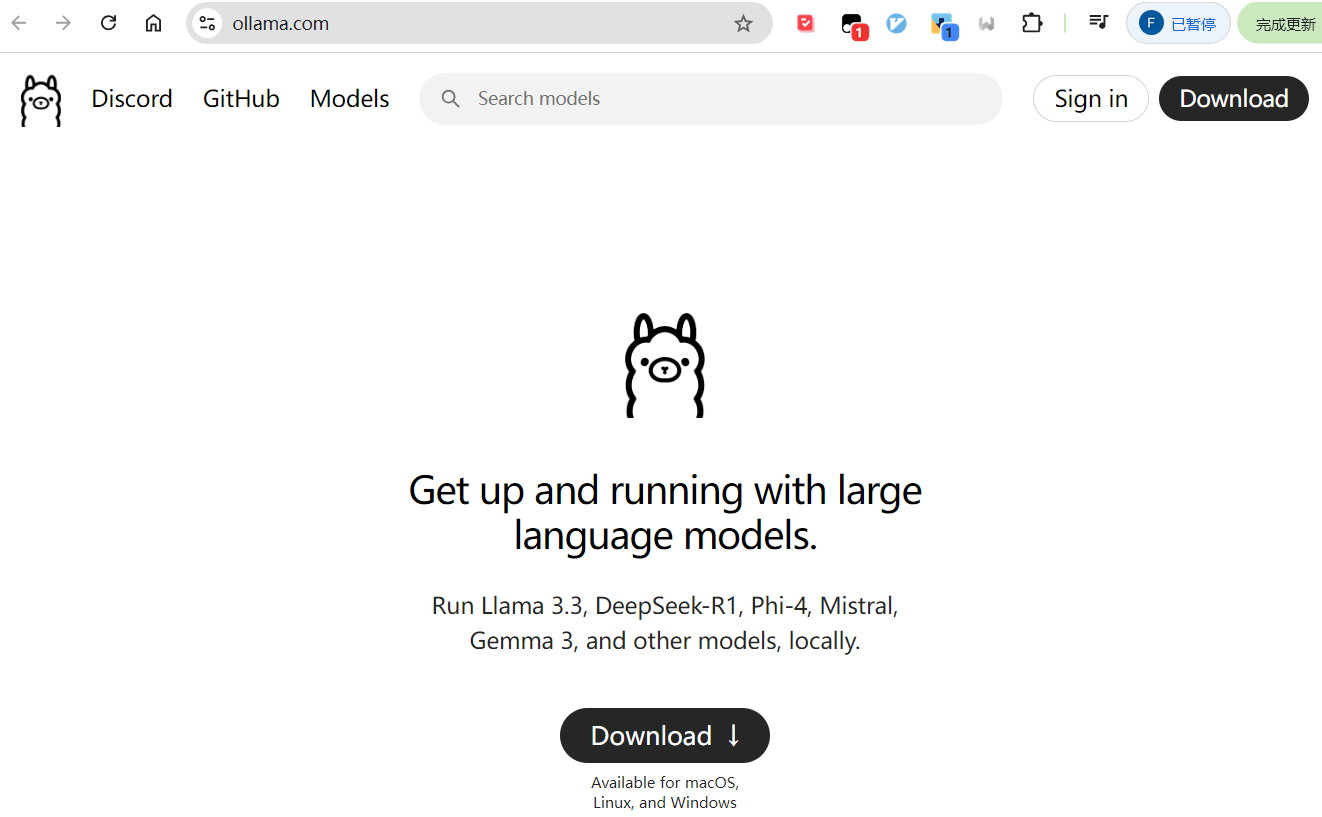Open the GitHub link

241,99
